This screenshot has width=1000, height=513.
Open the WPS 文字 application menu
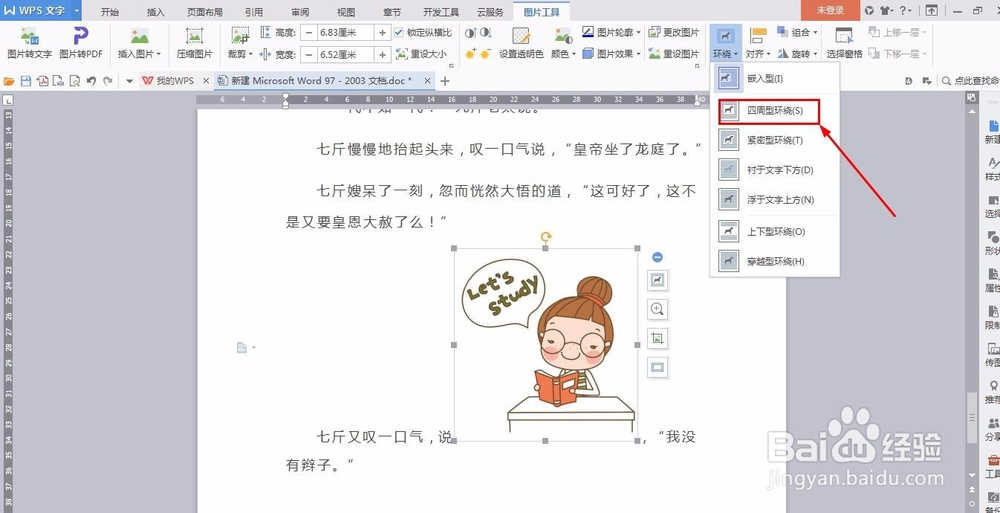pyautogui.click(x=41, y=10)
